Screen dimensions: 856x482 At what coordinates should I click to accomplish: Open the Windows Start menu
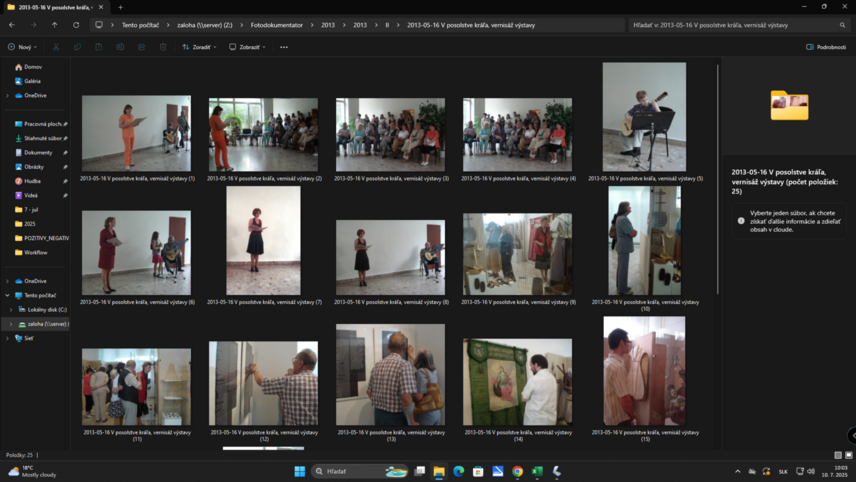300,471
